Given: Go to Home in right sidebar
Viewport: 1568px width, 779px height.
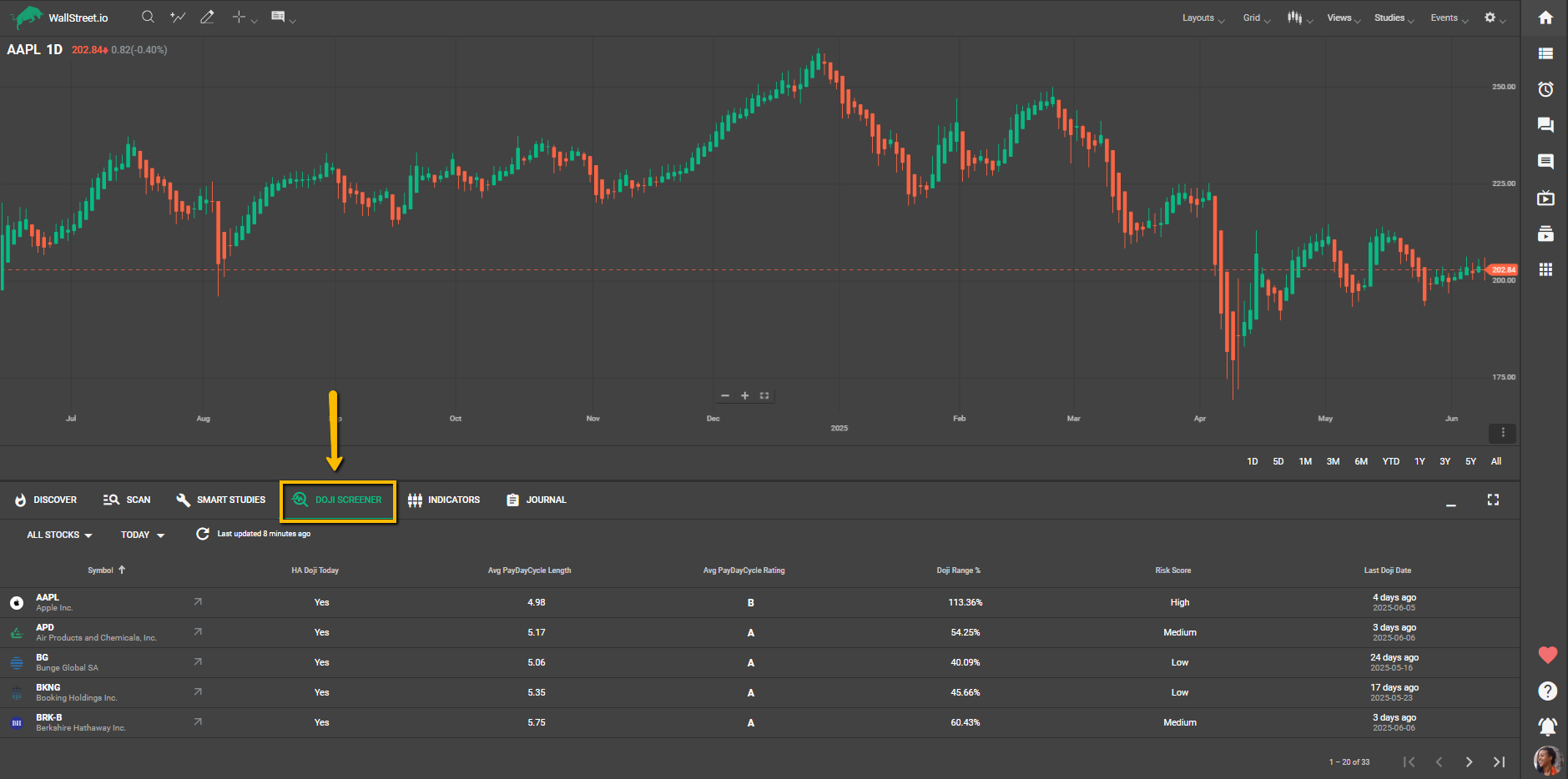Looking at the screenshot, I should [x=1545, y=18].
